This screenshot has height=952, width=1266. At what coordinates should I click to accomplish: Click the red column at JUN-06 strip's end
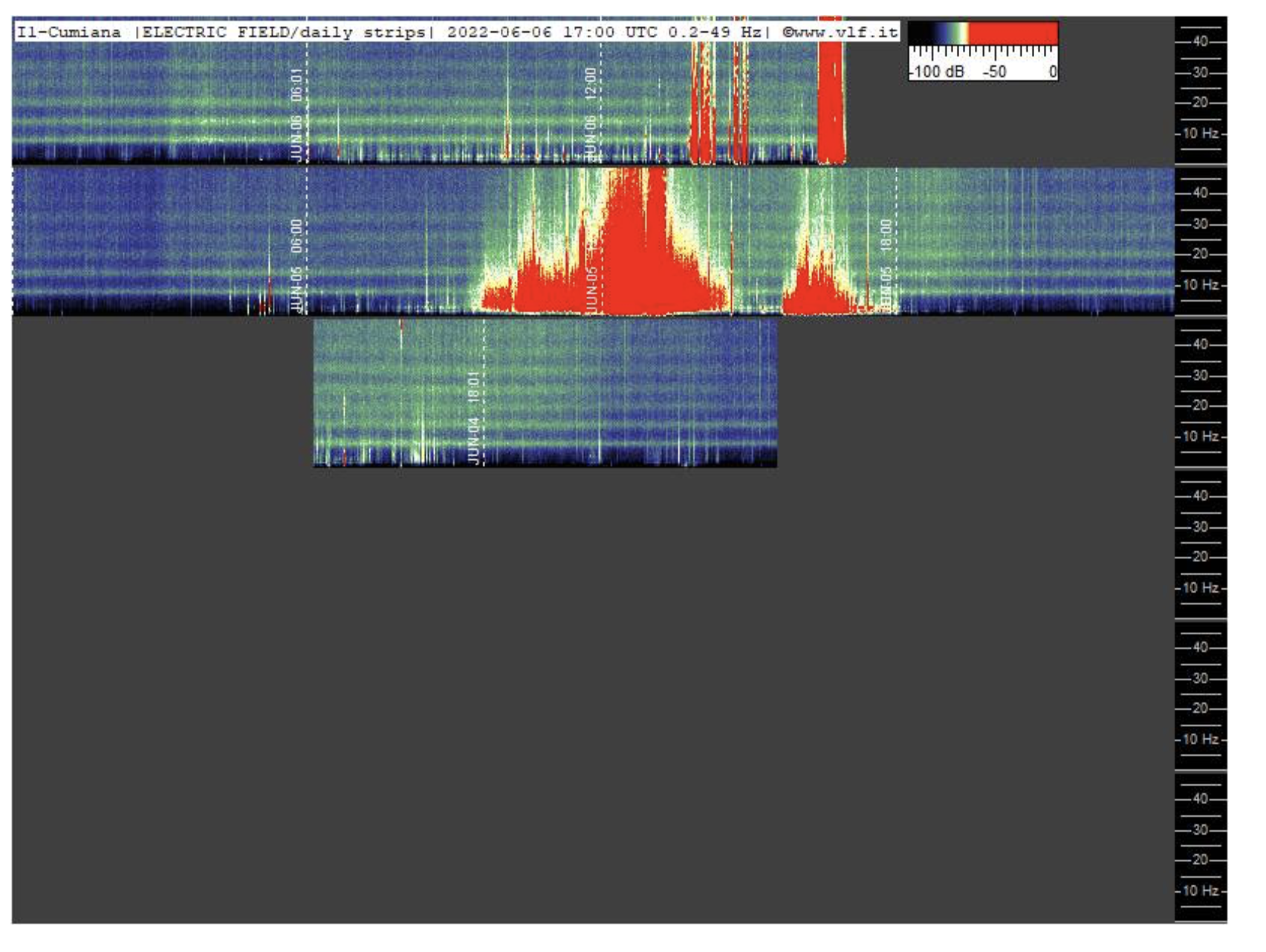[831, 91]
